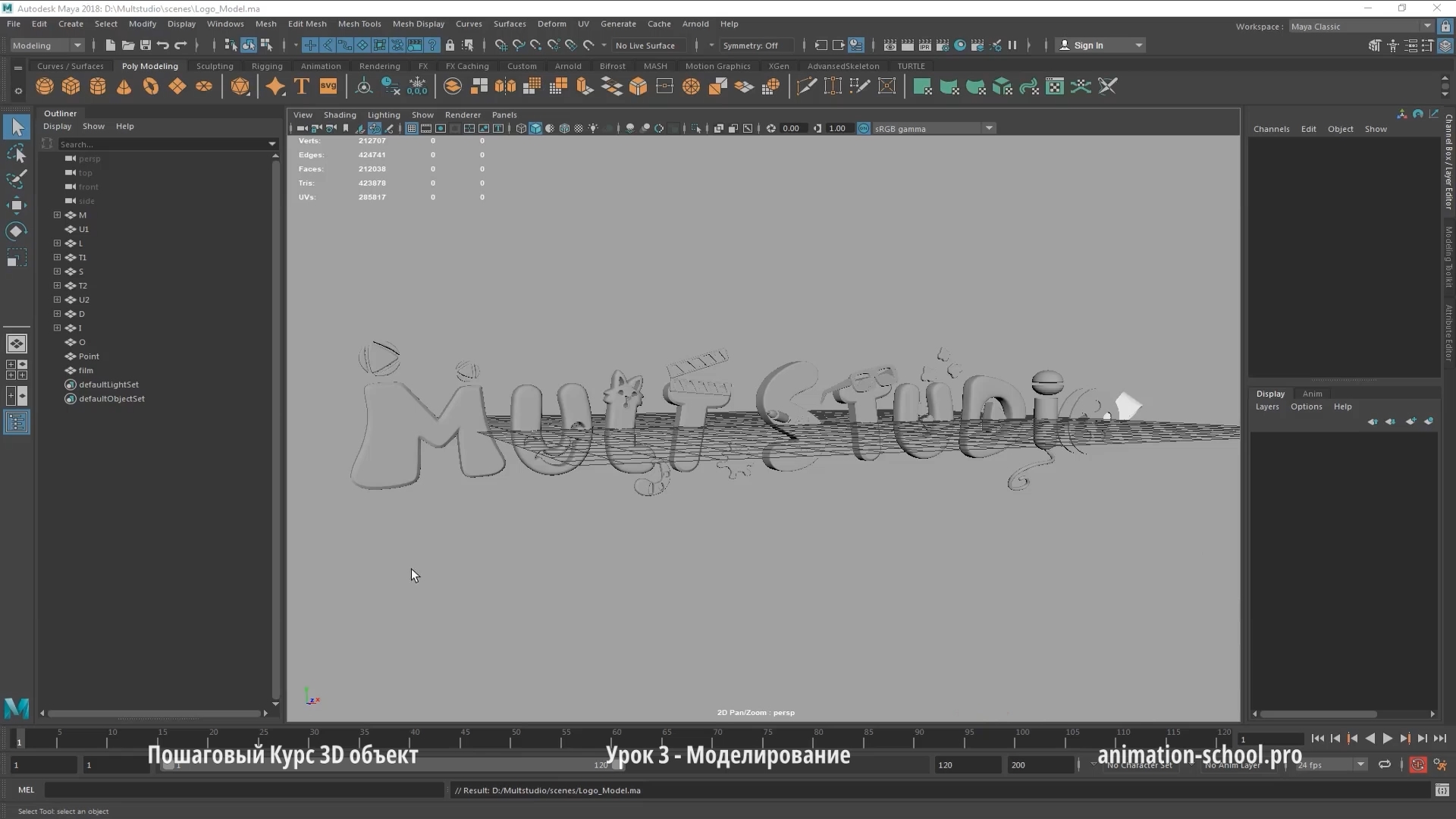Create a polygon cube from shelf

(71, 86)
